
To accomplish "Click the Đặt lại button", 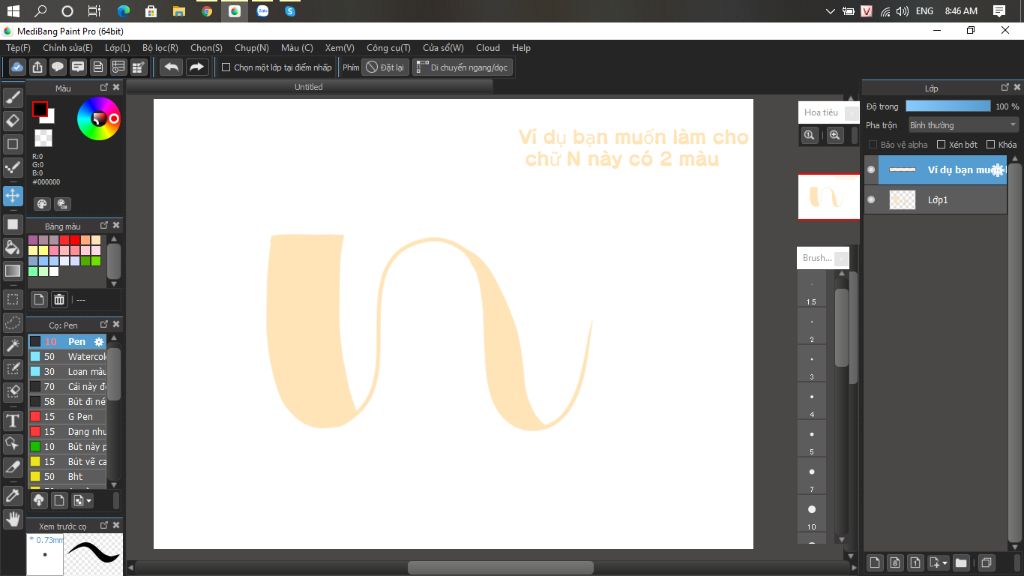I will [385, 67].
